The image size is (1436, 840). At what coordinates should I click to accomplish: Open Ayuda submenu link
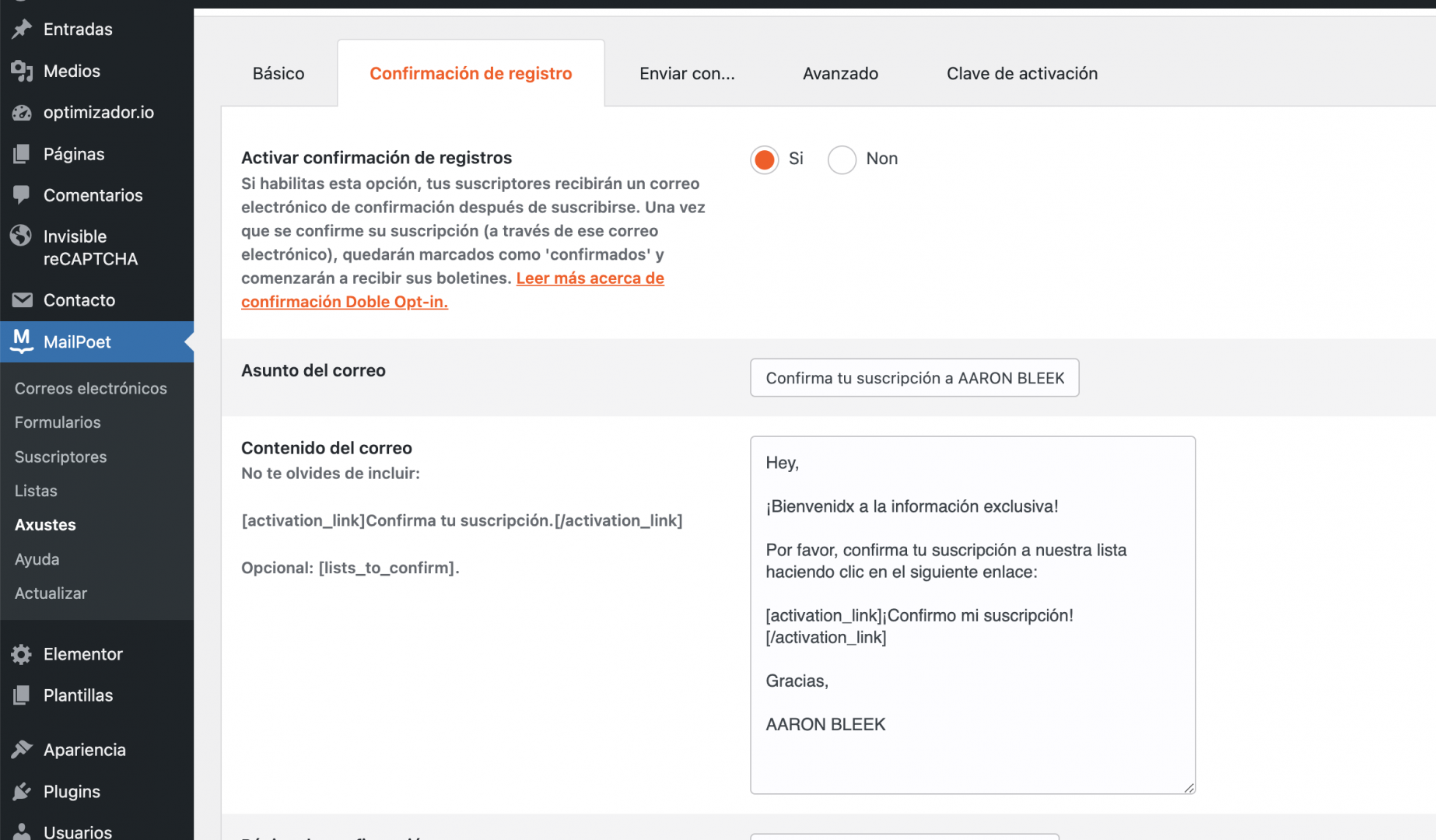(37, 559)
